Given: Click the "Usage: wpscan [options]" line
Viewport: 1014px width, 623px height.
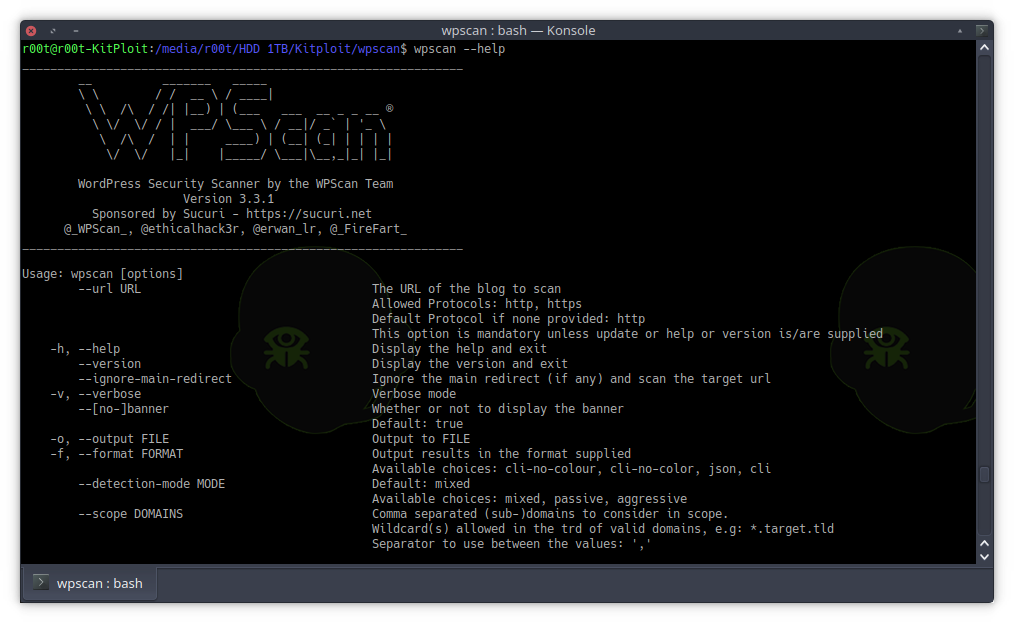Looking at the screenshot, I should (x=103, y=274).
